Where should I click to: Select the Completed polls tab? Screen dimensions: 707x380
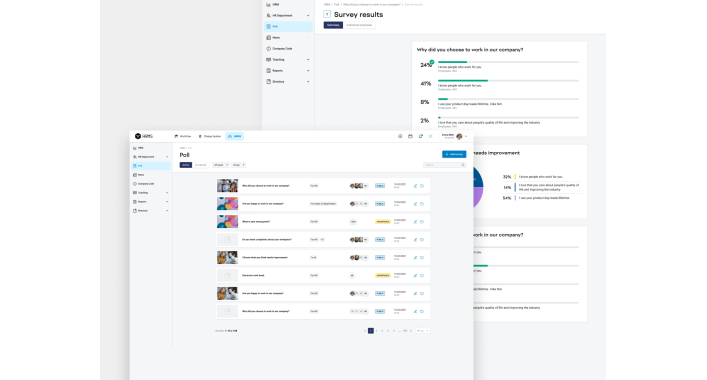pos(201,165)
